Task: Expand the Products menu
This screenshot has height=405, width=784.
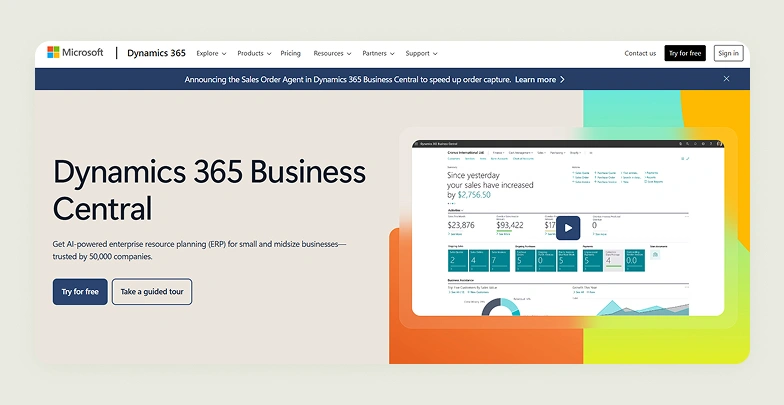Action: coord(254,54)
